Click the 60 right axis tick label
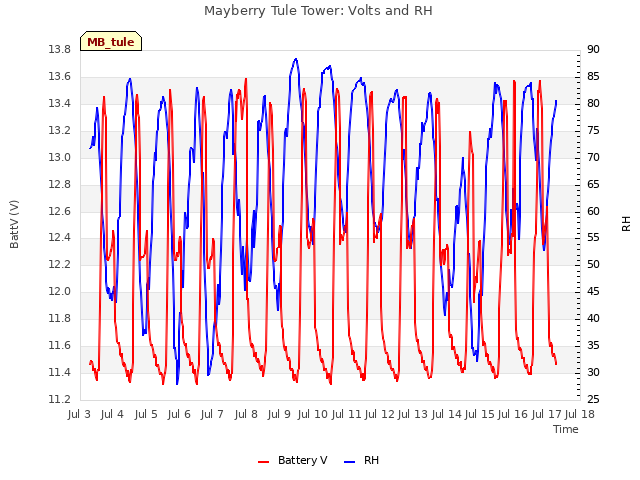 pyautogui.click(x=593, y=211)
